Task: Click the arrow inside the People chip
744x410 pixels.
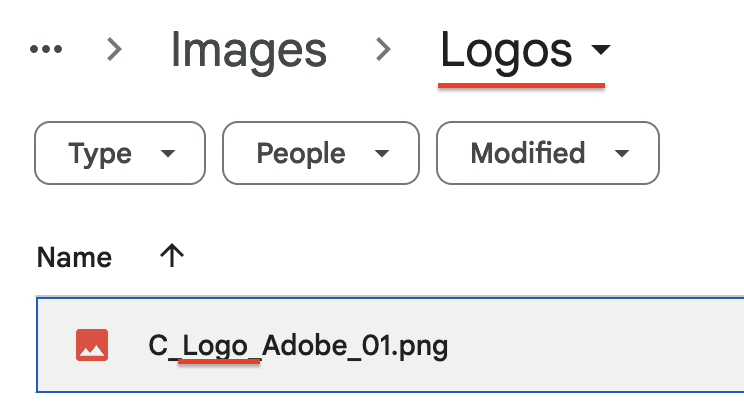Action: (382, 153)
